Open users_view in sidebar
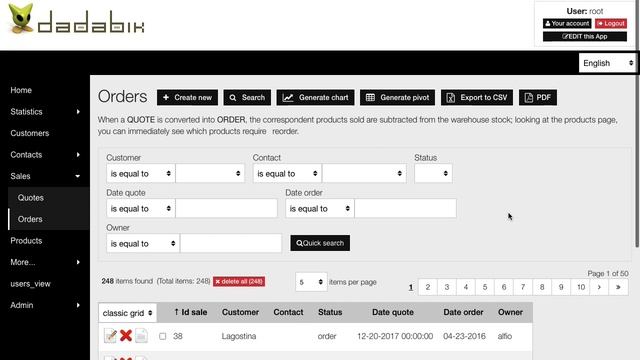This screenshot has width=640, height=360. (x=31, y=284)
